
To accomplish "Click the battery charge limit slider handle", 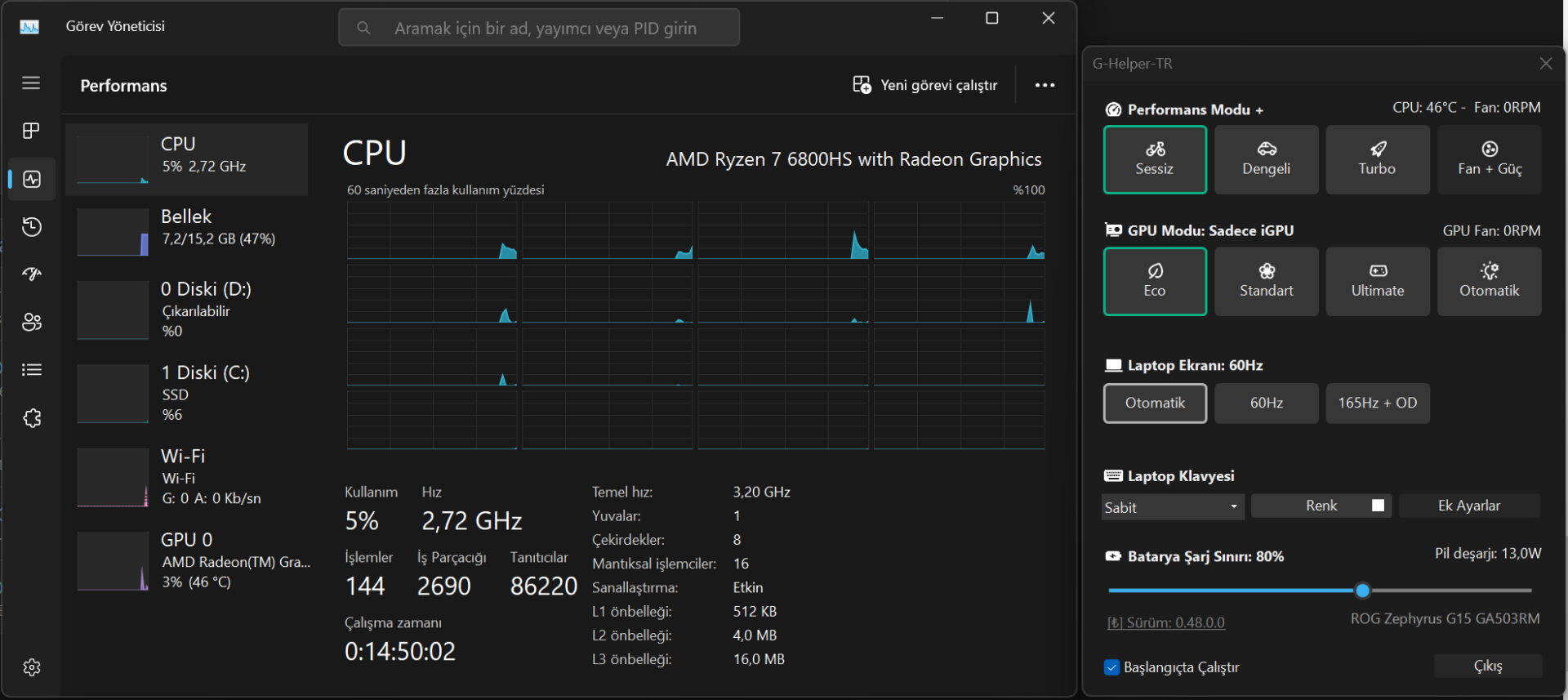I will click(x=1362, y=590).
